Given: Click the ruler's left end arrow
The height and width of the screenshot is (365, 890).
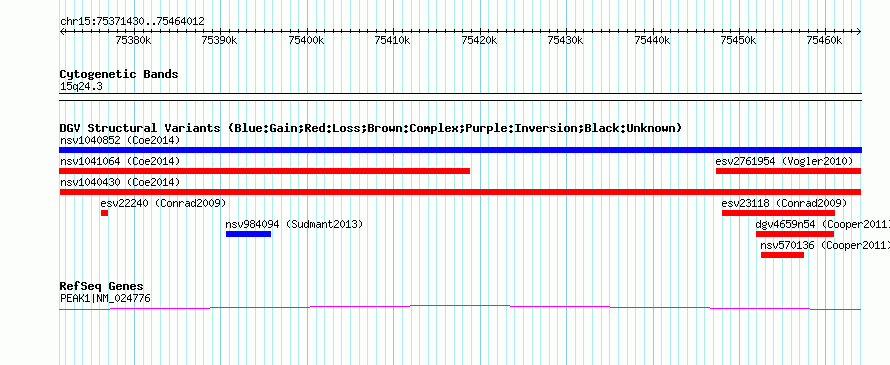Looking at the screenshot, I should point(62,32).
